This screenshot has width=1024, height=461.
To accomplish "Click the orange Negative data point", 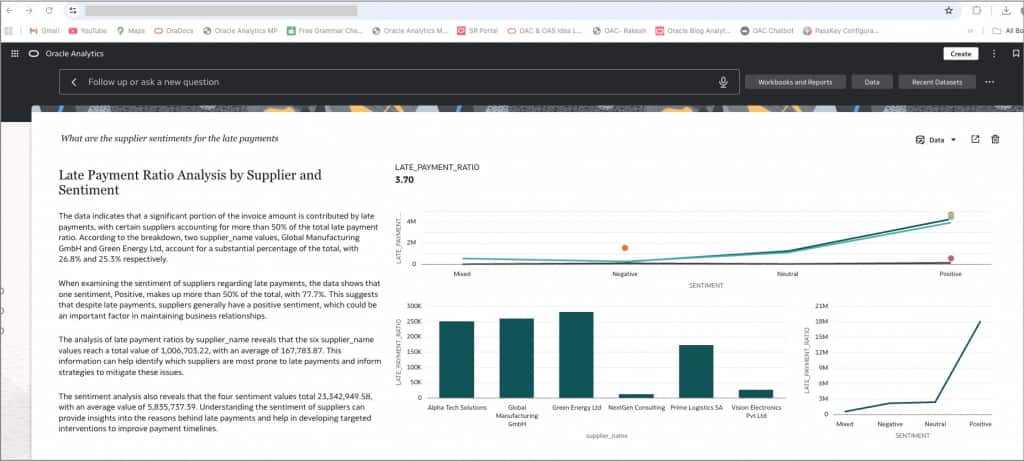I will click(x=625, y=248).
